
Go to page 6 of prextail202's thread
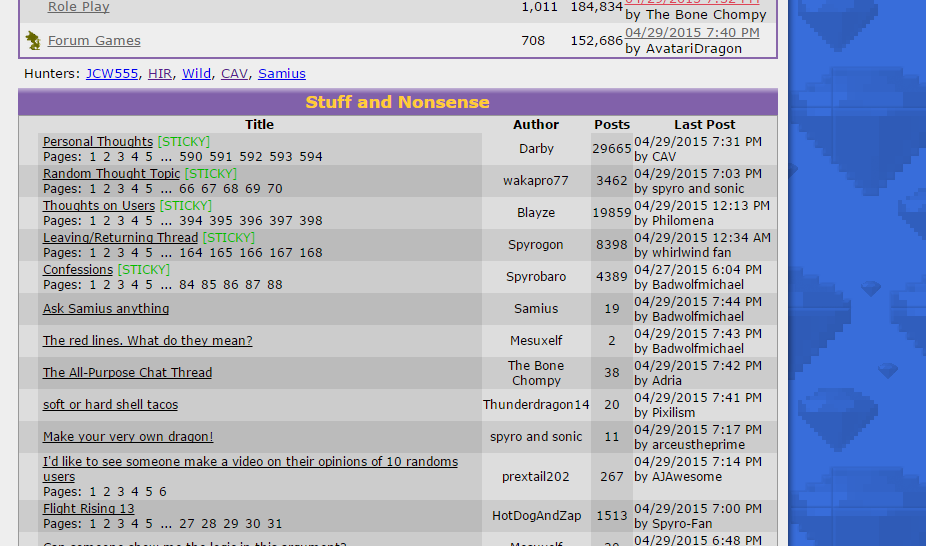click(x=162, y=492)
